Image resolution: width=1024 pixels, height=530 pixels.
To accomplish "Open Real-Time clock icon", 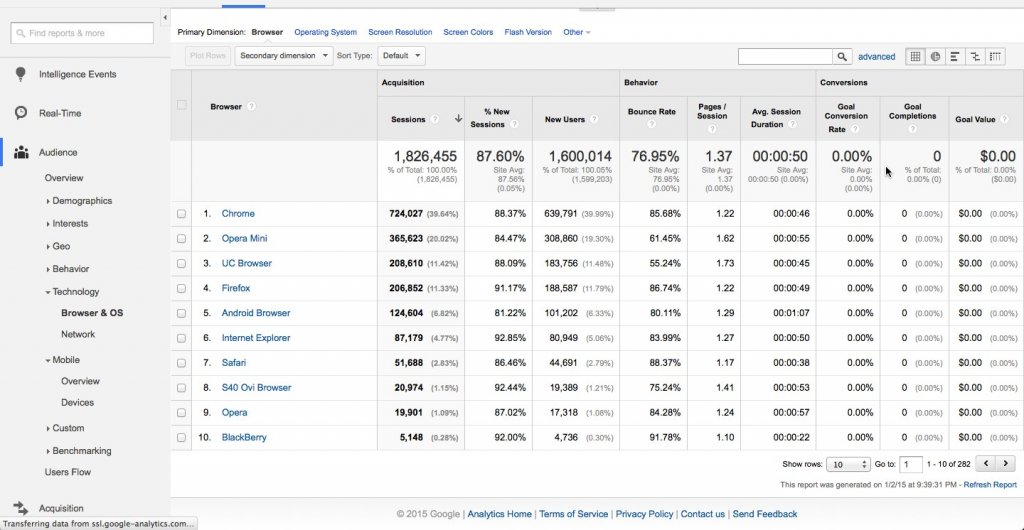I will coord(21,113).
